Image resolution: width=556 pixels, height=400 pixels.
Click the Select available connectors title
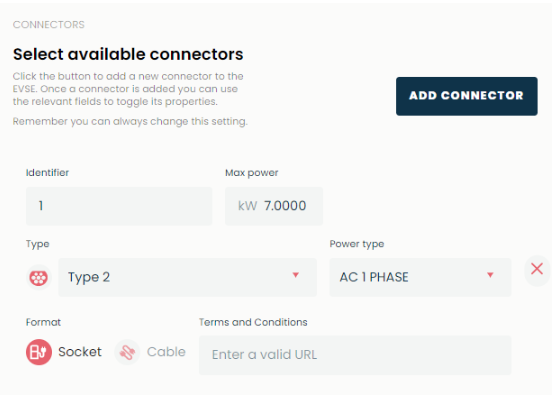point(128,55)
